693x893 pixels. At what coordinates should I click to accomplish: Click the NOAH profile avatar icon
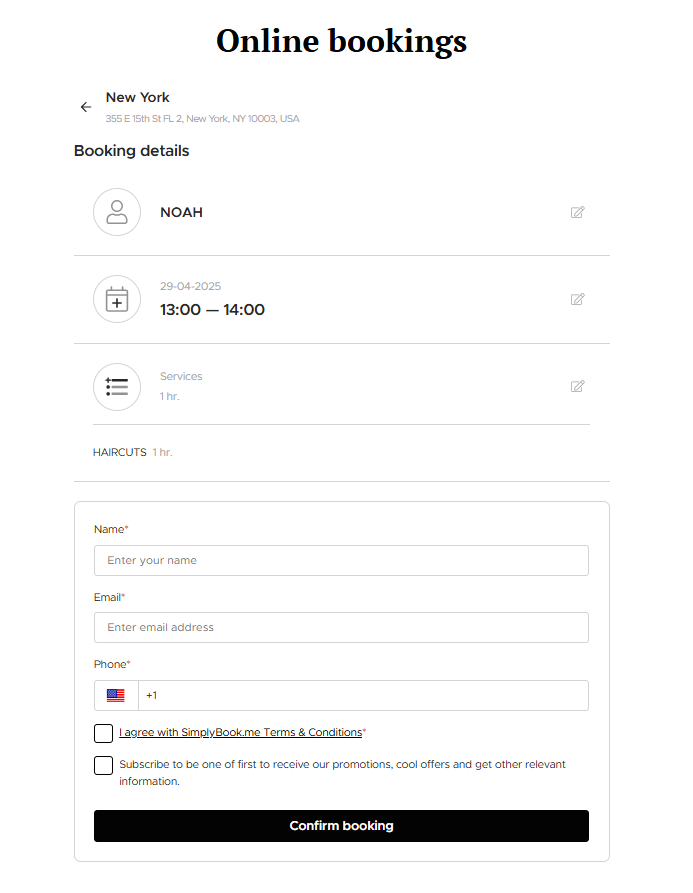117,212
